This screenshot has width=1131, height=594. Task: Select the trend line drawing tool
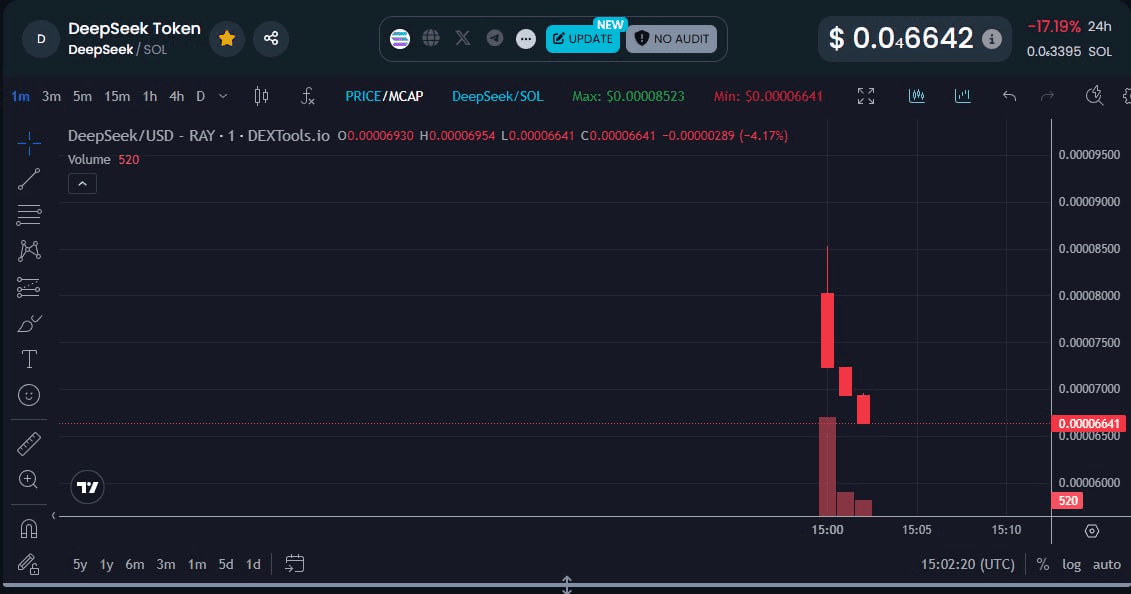[x=29, y=179]
